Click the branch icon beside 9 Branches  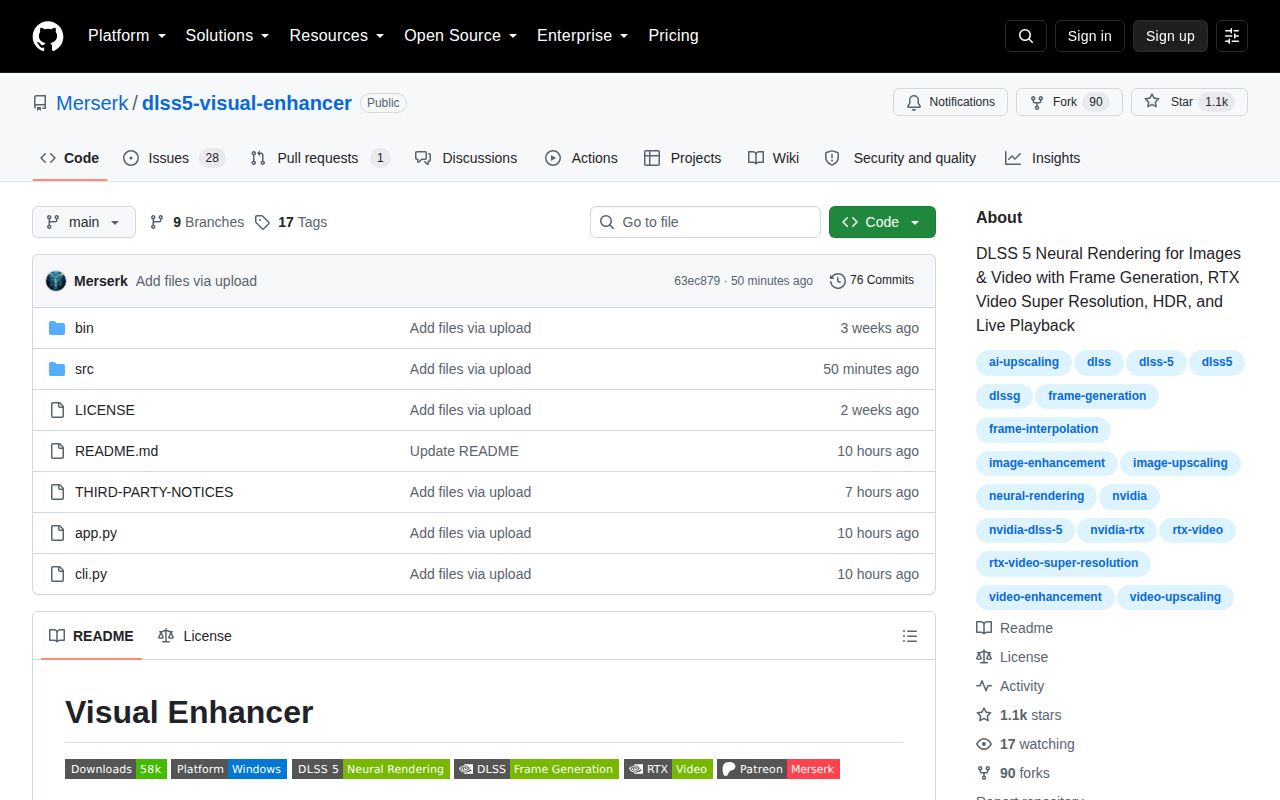(x=157, y=222)
